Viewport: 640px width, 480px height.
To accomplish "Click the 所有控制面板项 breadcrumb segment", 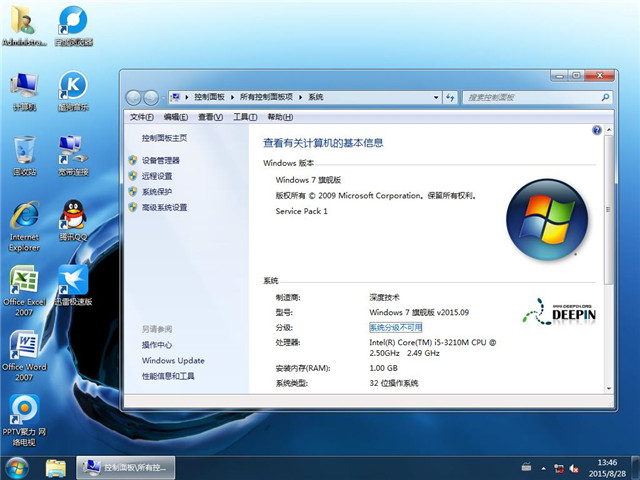I will tap(266, 97).
